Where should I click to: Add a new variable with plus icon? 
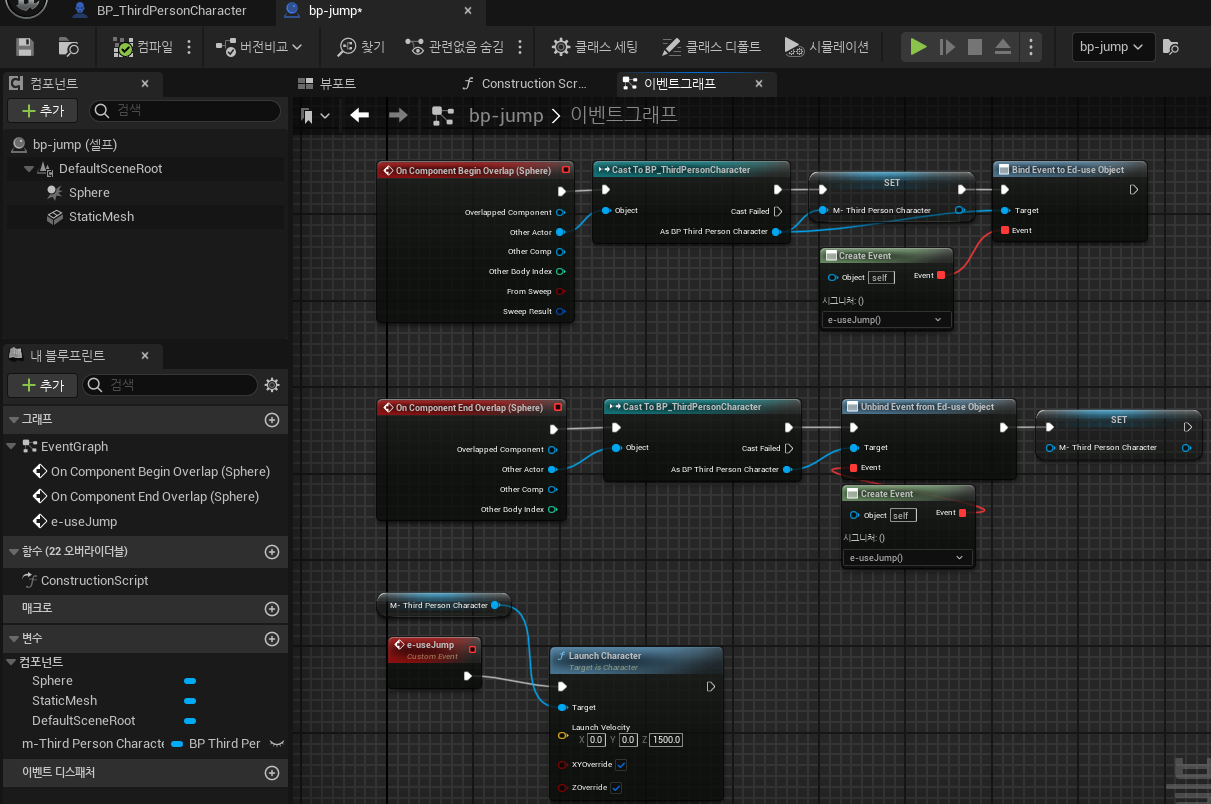click(x=271, y=639)
